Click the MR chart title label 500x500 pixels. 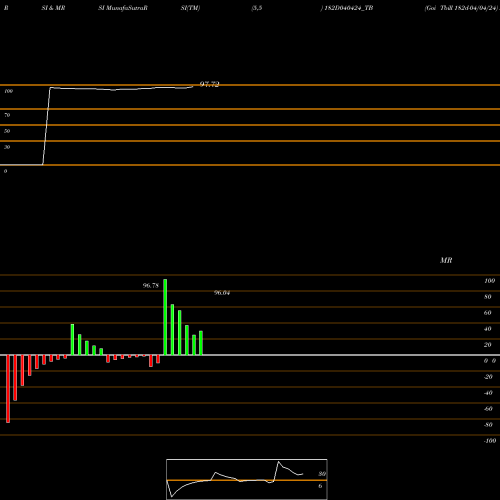446,260
